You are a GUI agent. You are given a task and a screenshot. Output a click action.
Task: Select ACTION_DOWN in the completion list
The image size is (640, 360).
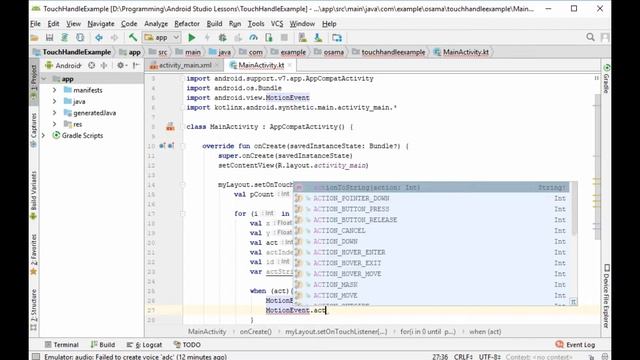[x=431, y=242]
